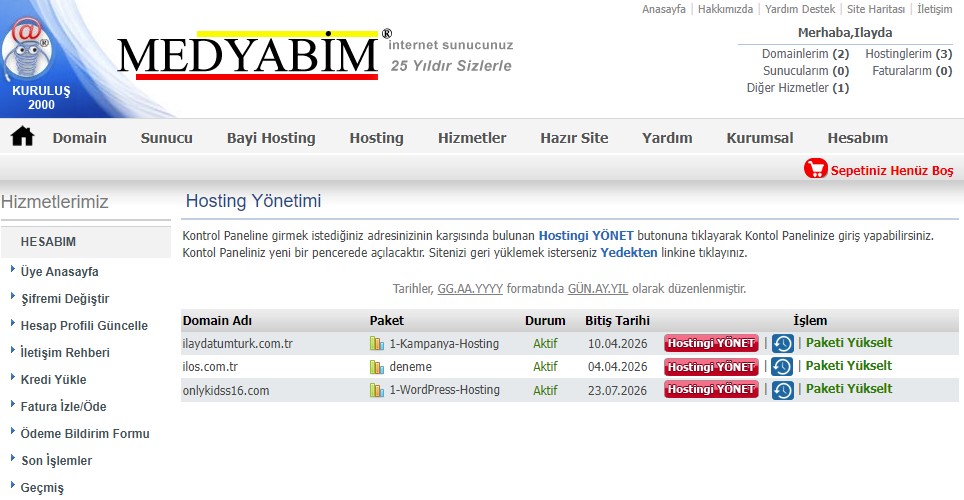Viewport: 964px width, 500px height.
Task: Open İletişim top link
Action: pyautogui.click(x=934, y=9)
